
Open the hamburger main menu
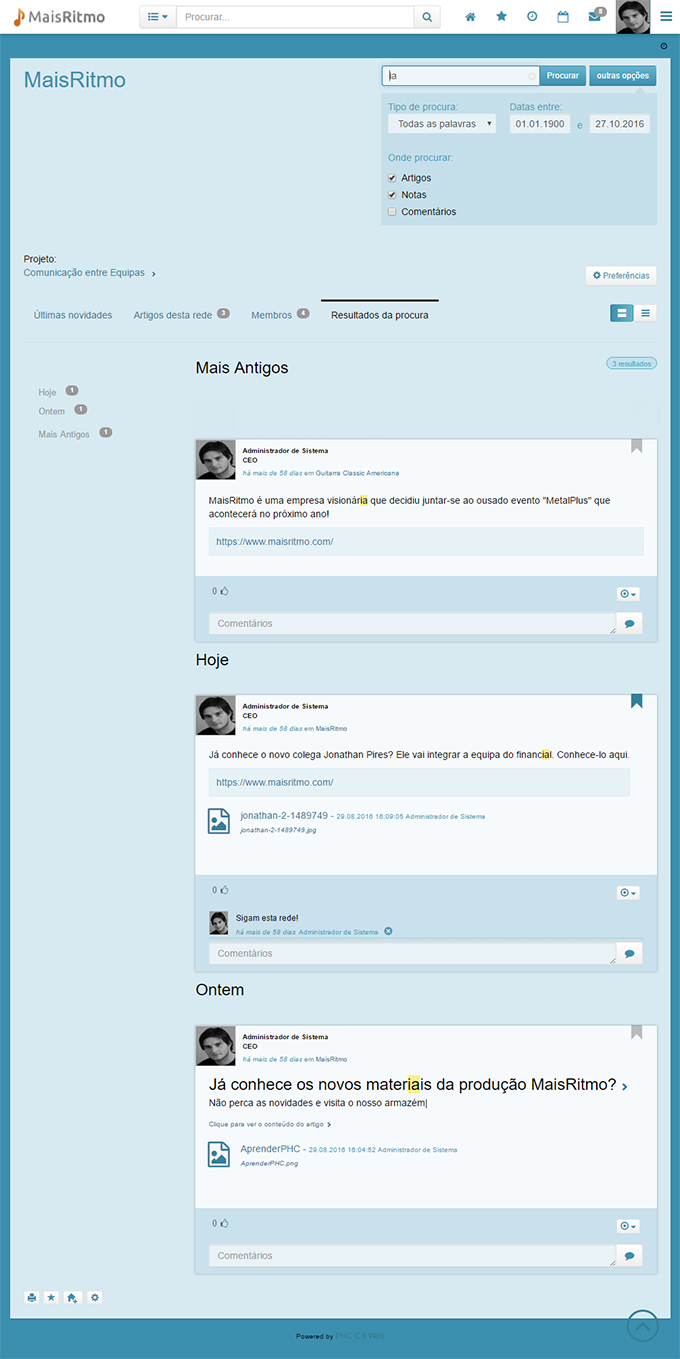coord(666,17)
